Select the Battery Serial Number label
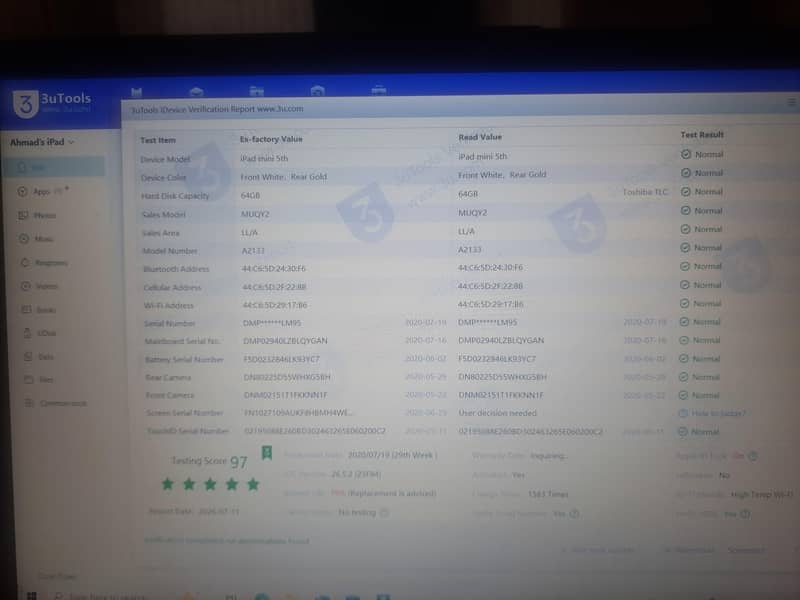The image size is (800, 600). (184, 360)
